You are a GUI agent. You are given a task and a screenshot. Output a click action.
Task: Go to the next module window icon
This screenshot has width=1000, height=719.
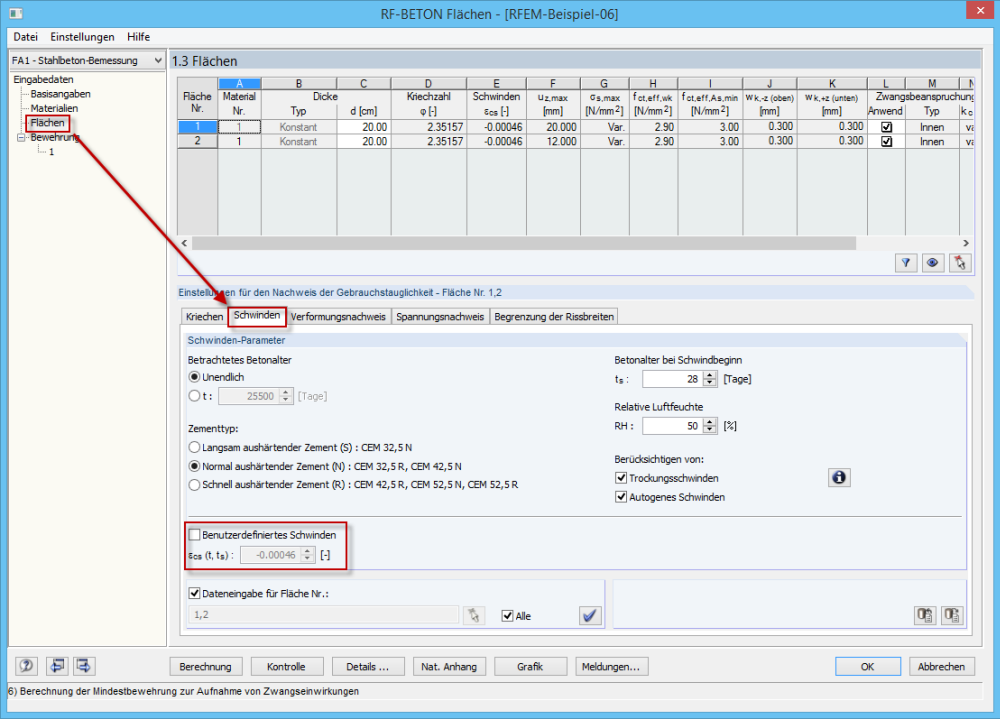point(84,666)
